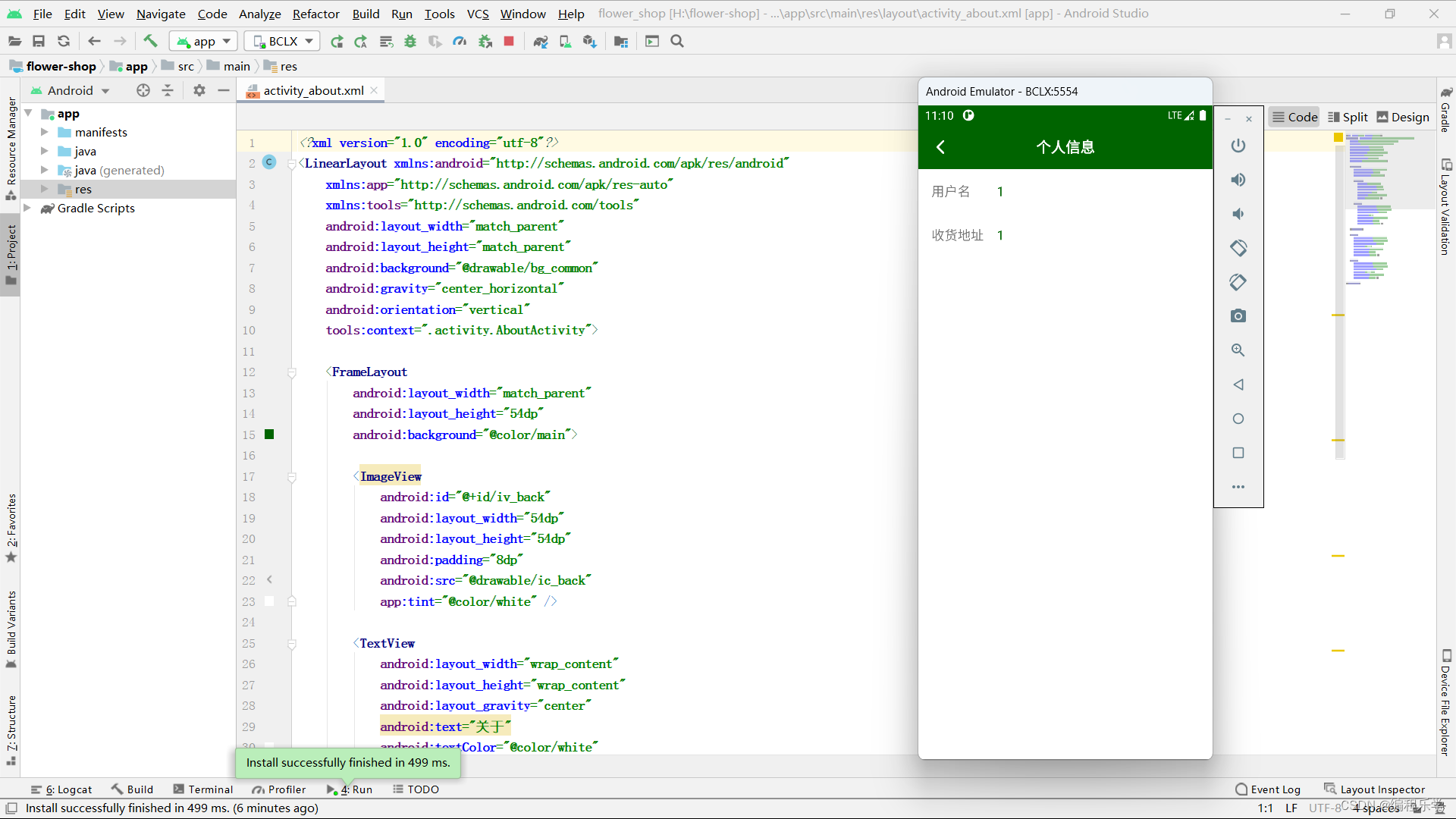Click the rerun app green arrow icon
Viewport: 1456px width, 819px height.
click(337, 41)
